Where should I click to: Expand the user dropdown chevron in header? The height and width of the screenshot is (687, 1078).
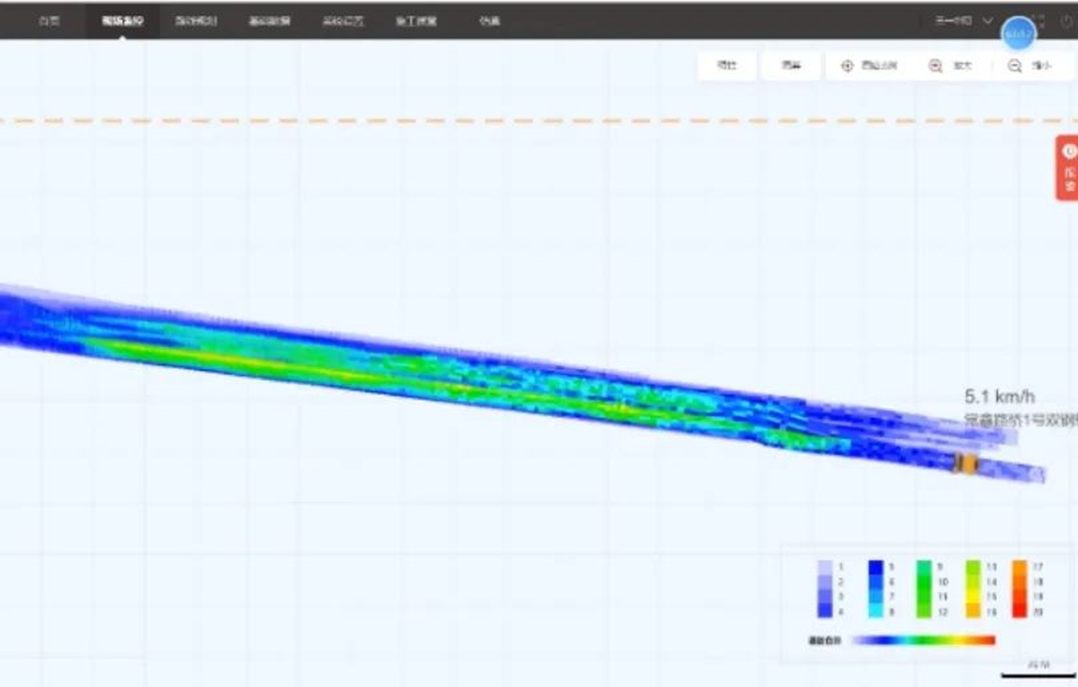(988, 21)
